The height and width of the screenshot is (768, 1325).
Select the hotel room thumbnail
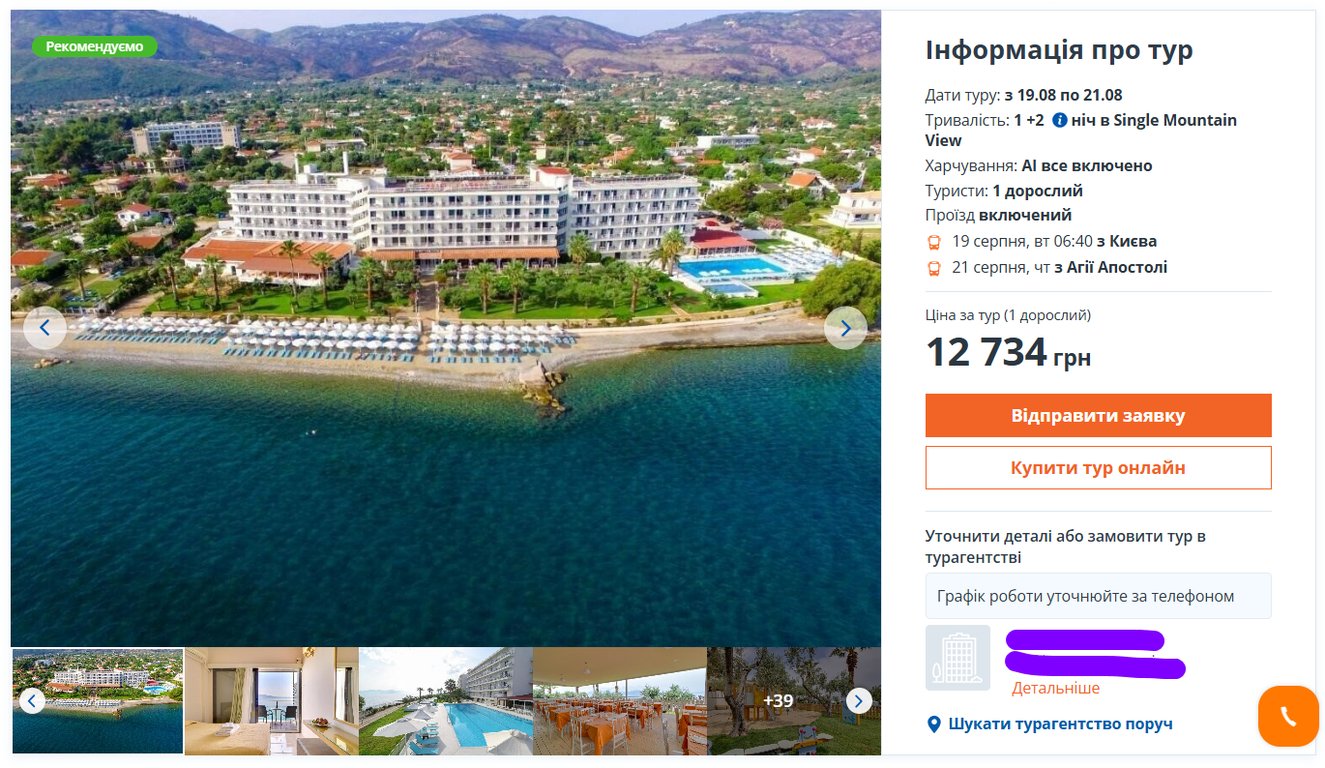pos(270,701)
